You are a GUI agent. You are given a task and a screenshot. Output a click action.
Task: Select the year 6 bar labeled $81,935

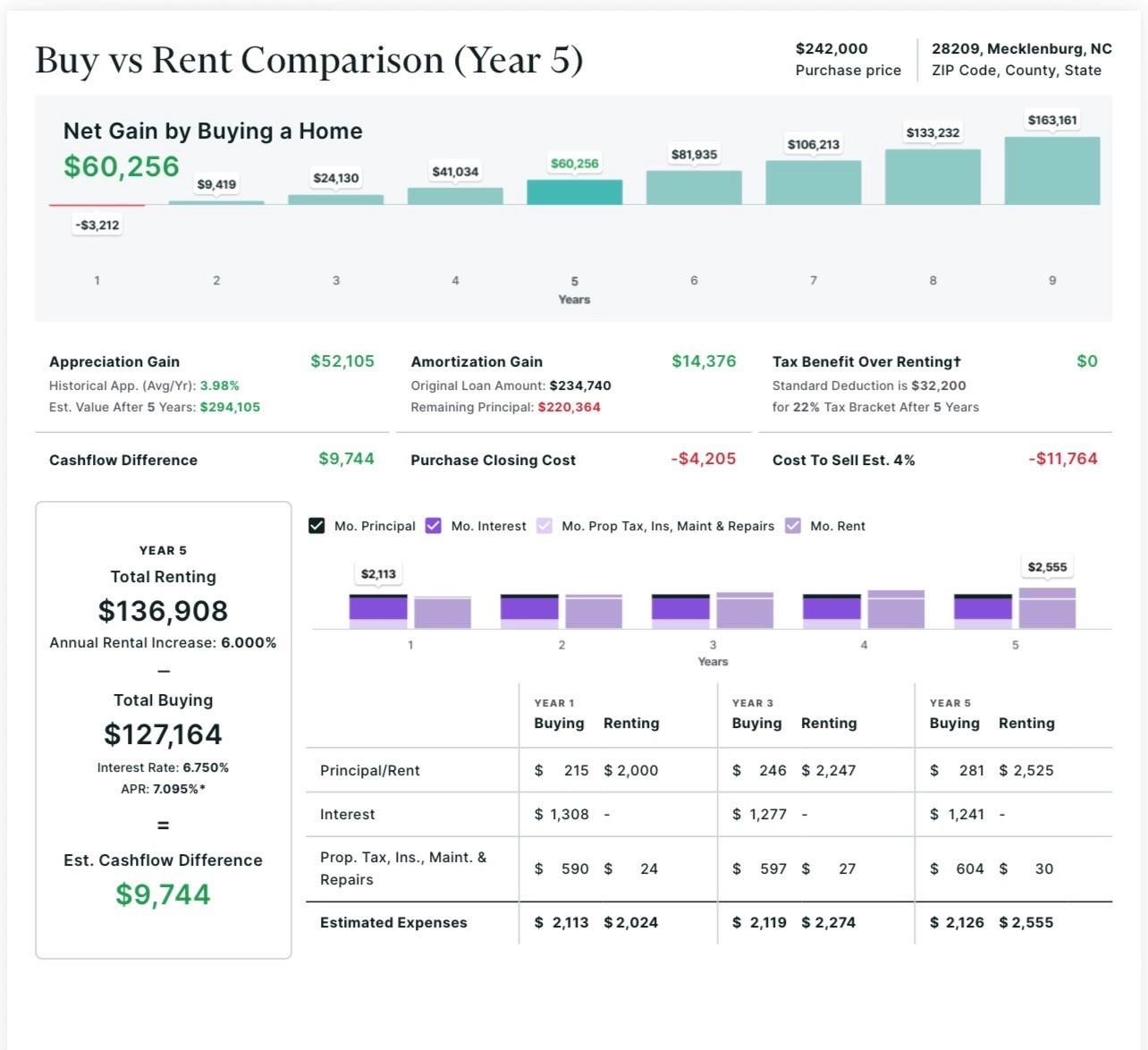coord(694,188)
